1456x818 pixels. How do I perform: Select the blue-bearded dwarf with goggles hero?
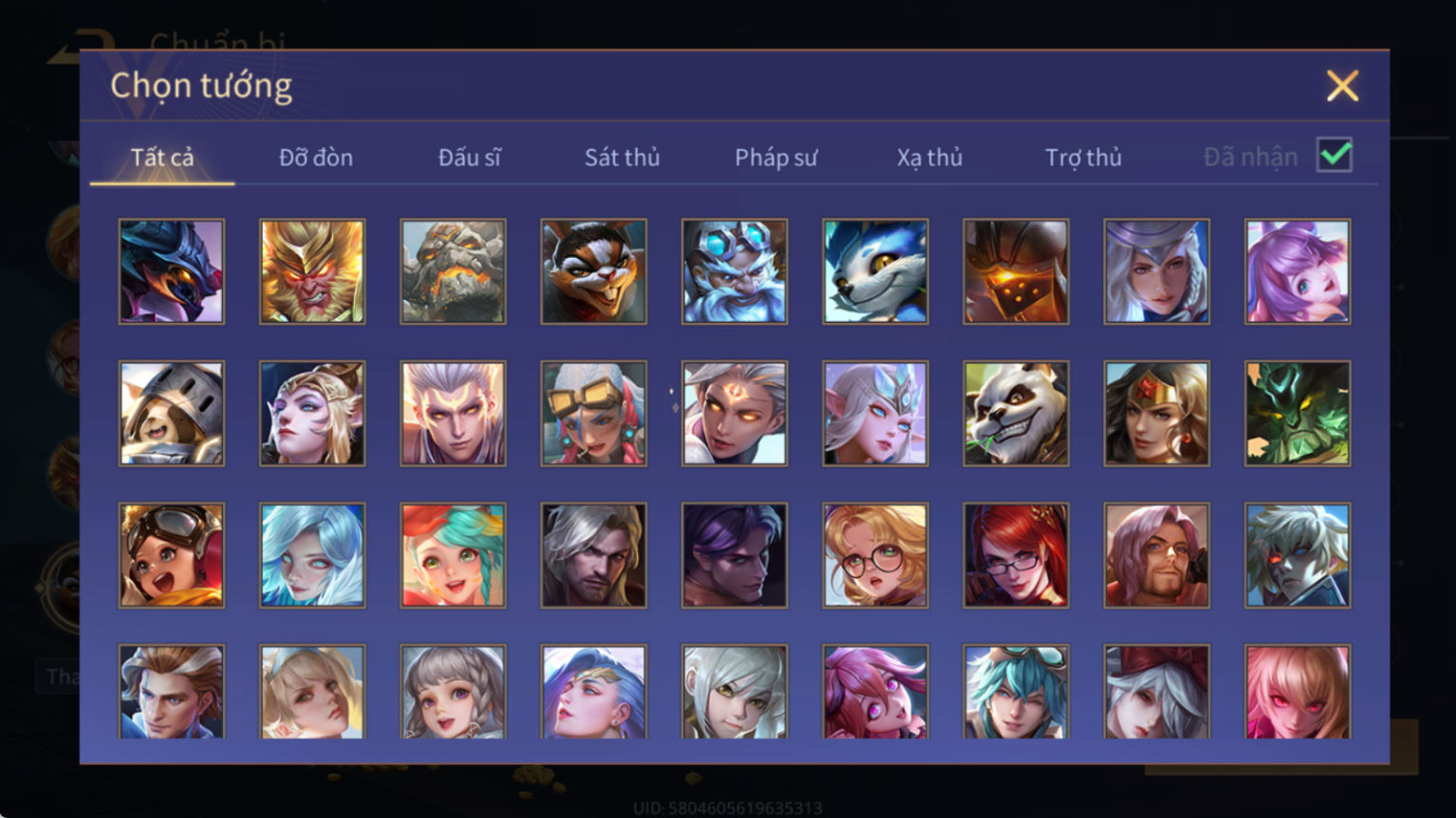tap(735, 271)
